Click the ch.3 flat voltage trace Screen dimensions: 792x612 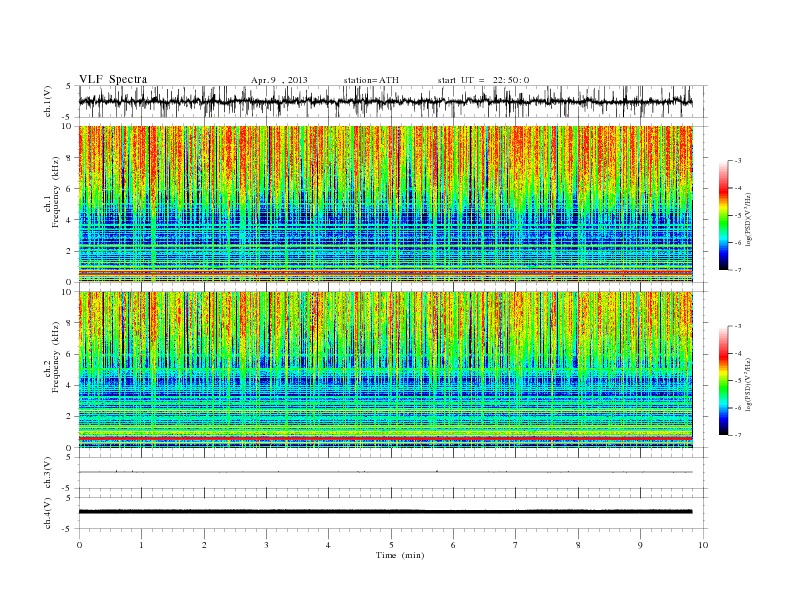(x=385, y=472)
